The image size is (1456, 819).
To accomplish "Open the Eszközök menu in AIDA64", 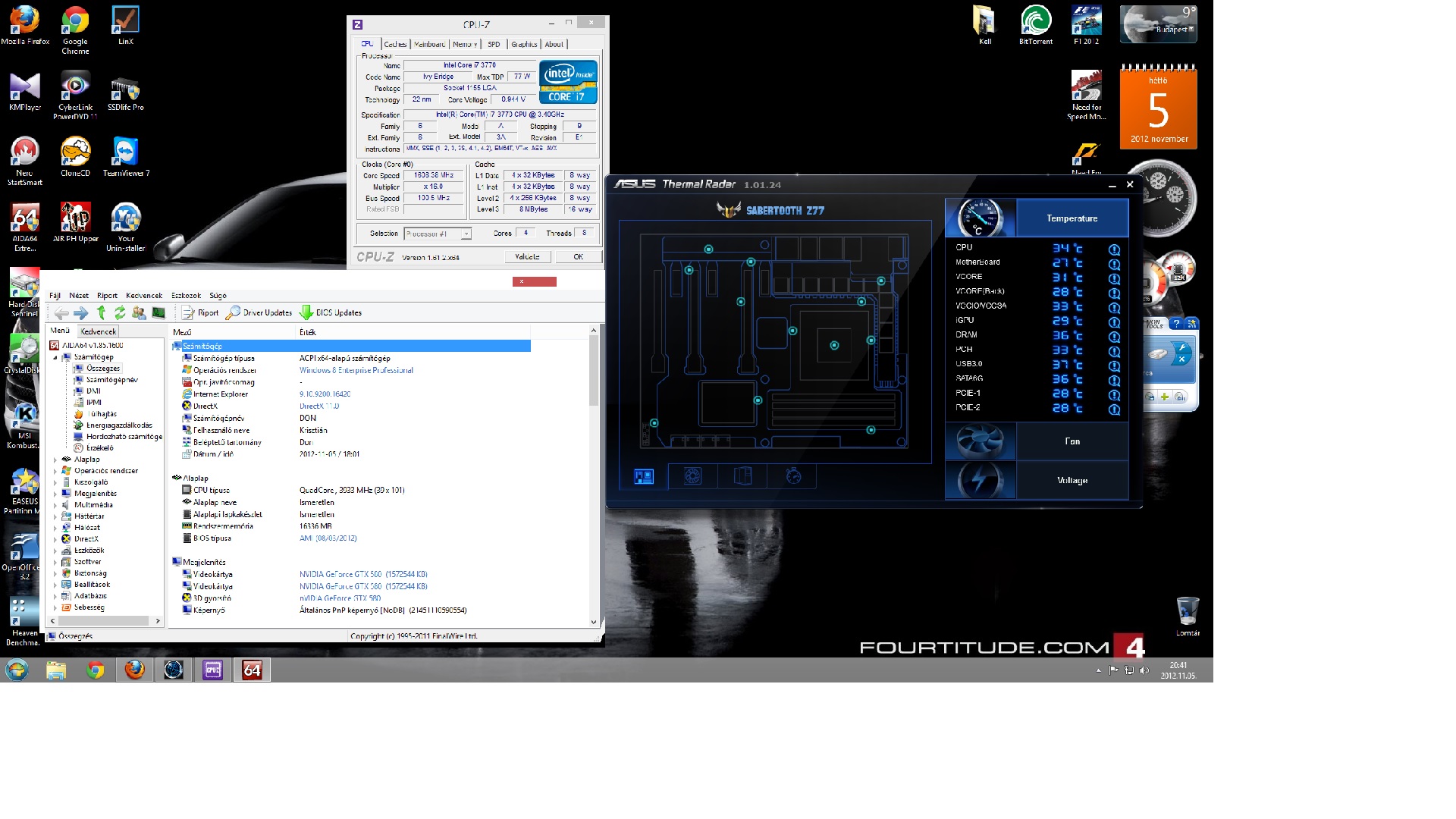I will [186, 296].
